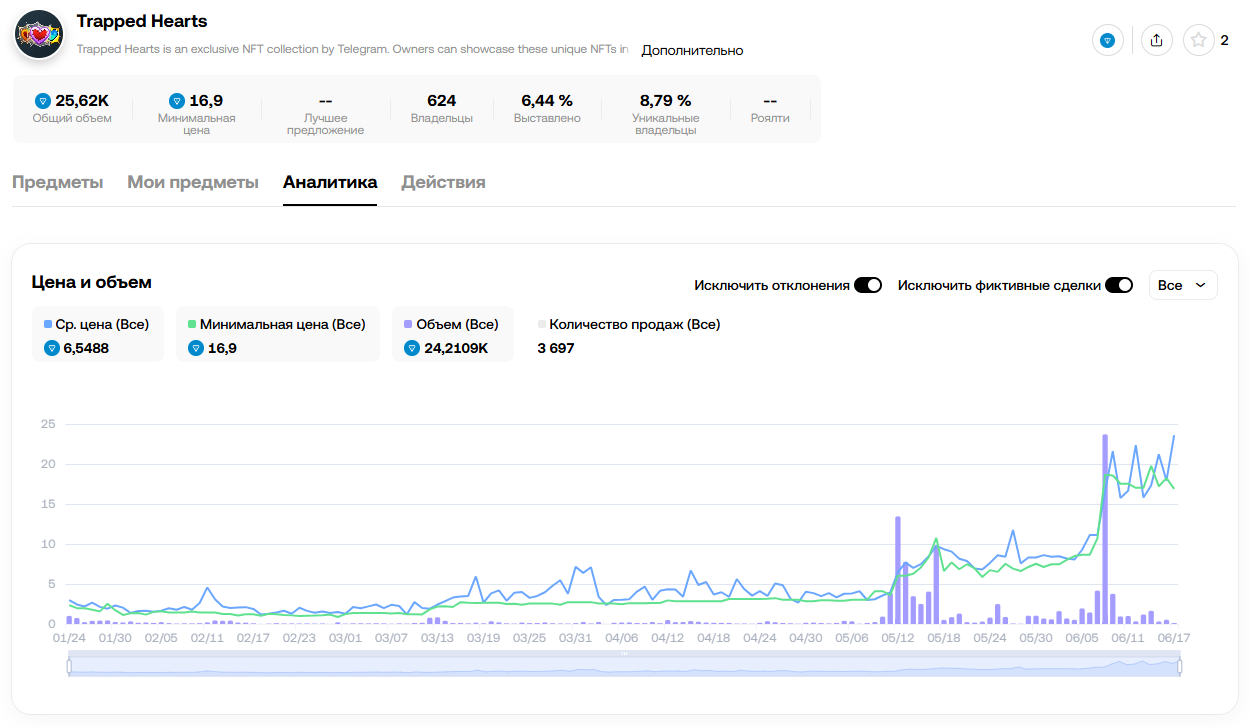Expand description with Дополнительно
The height and width of the screenshot is (727, 1250).
coord(692,50)
